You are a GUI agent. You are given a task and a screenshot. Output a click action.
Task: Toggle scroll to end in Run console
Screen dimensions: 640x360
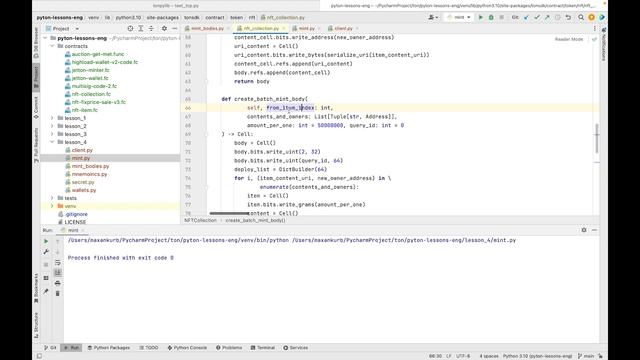tap(58, 273)
